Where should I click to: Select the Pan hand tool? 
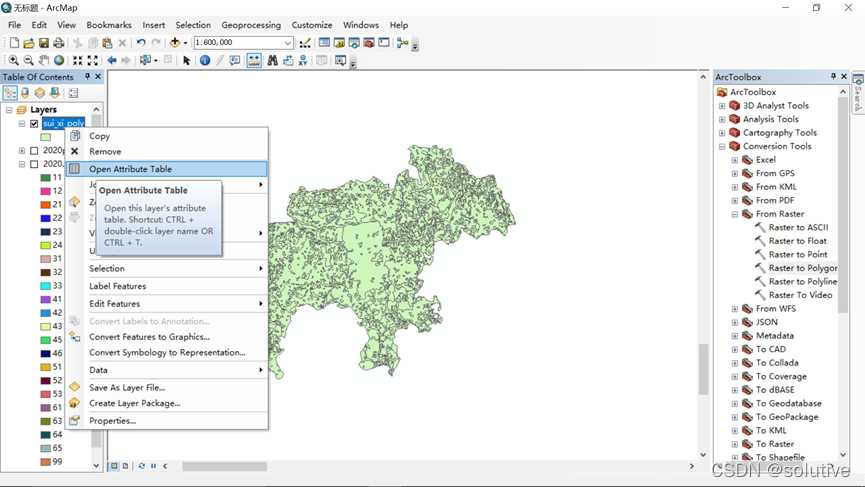(44, 61)
